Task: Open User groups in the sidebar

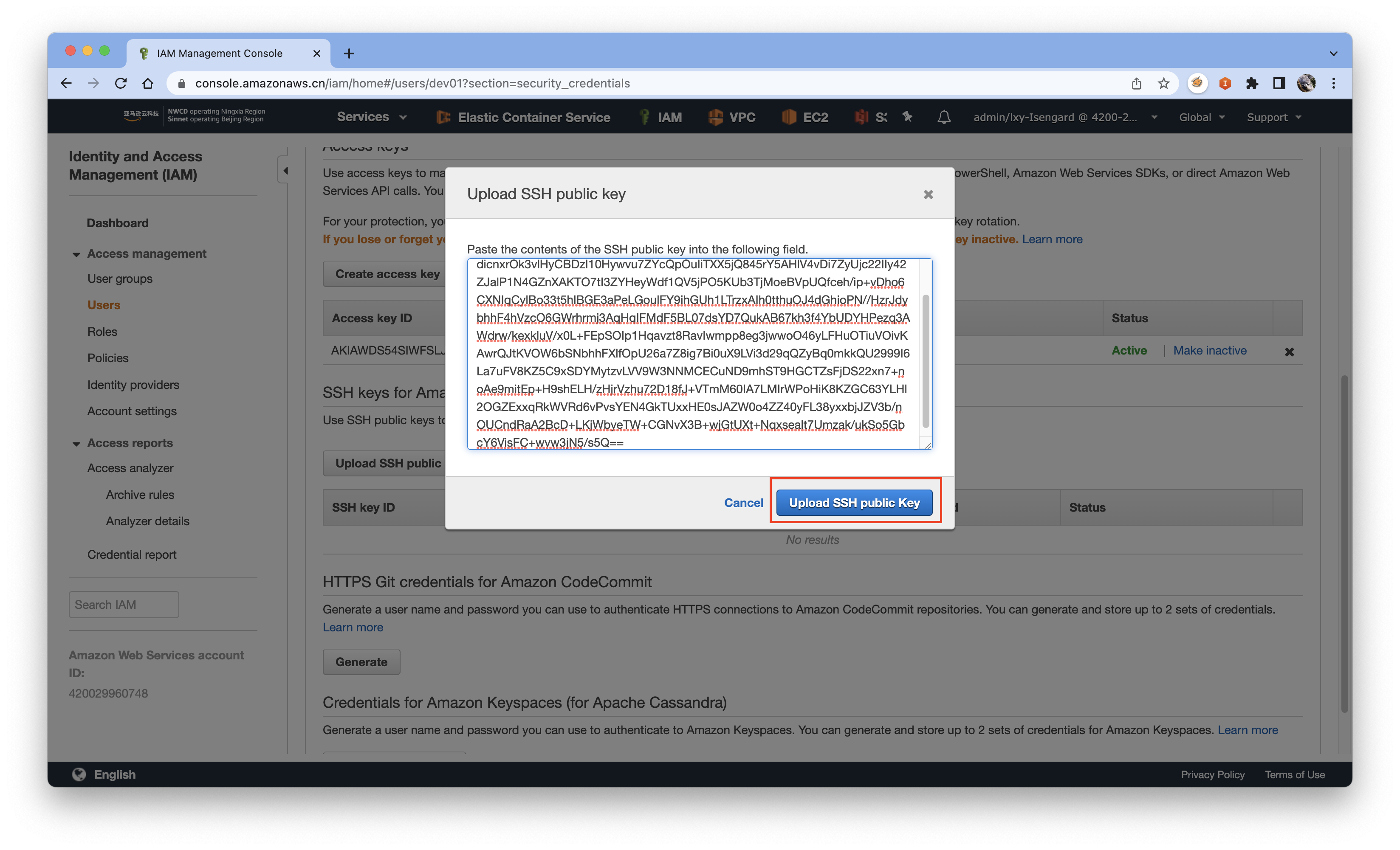Action: (x=120, y=278)
